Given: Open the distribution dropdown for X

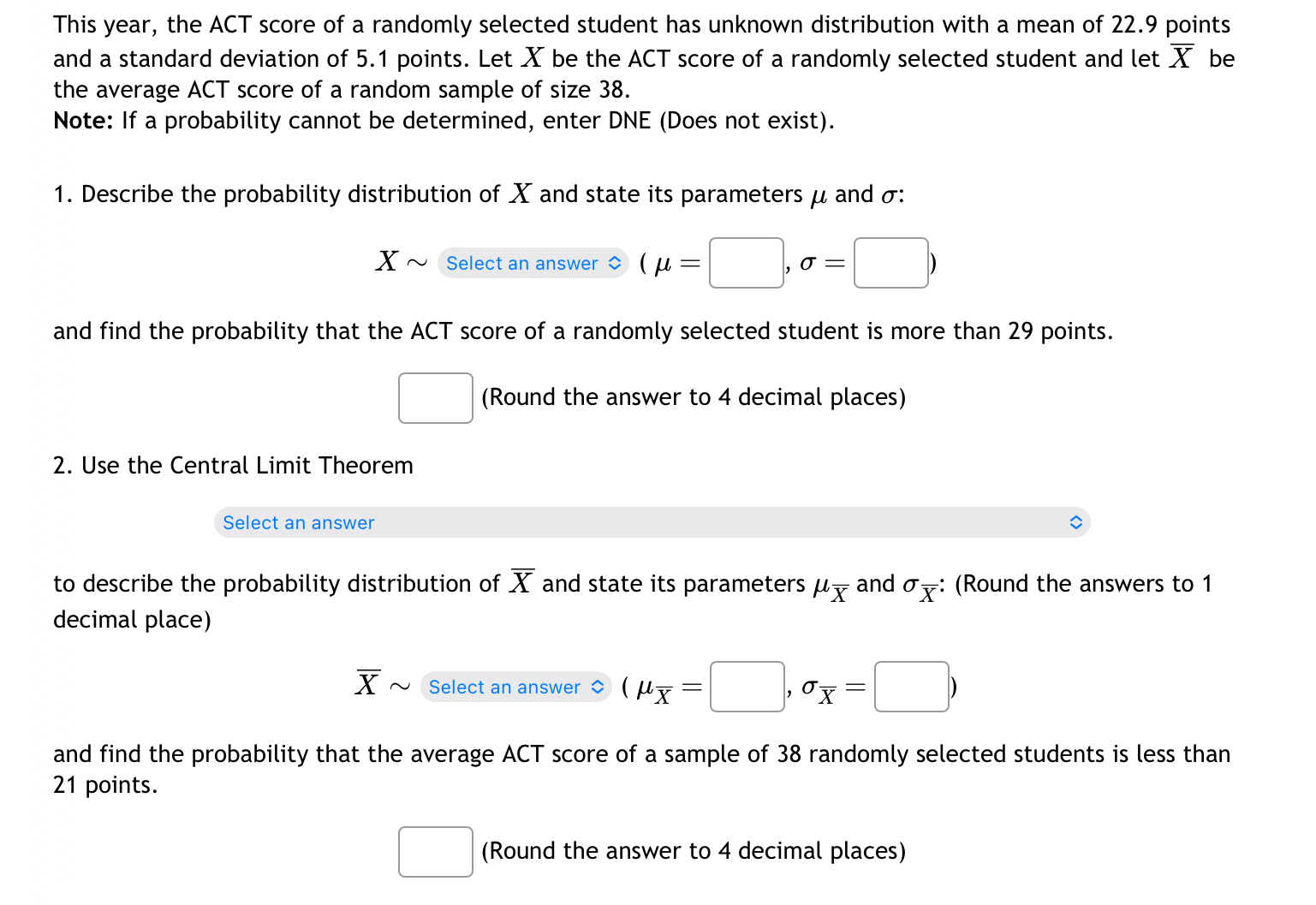Looking at the screenshot, I should (x=533, y=263).
